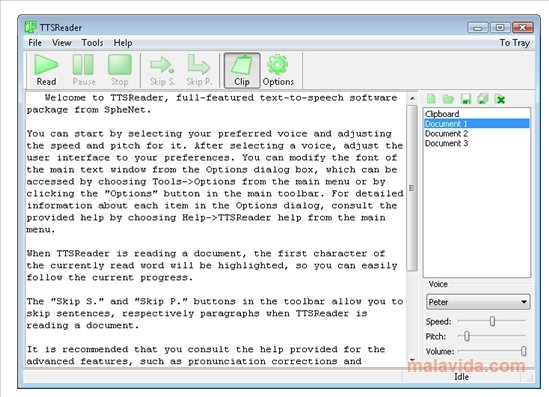Screen dimensions: 549x397
Task: Click inside the main text area
Action: (x=215, y=229)
